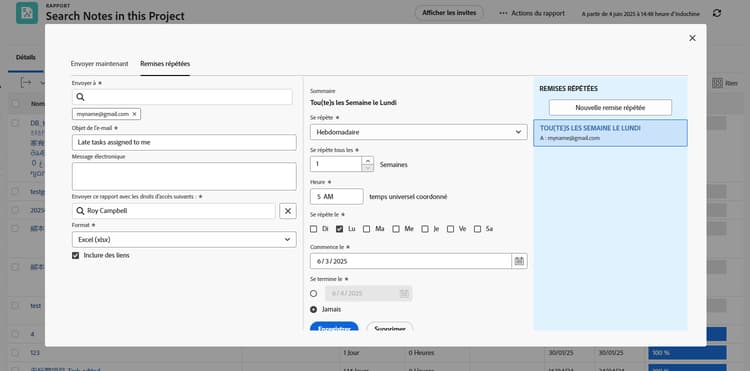Check the Sa day checkbox
The height and width of the screenshot is (371, 750).
477,229
